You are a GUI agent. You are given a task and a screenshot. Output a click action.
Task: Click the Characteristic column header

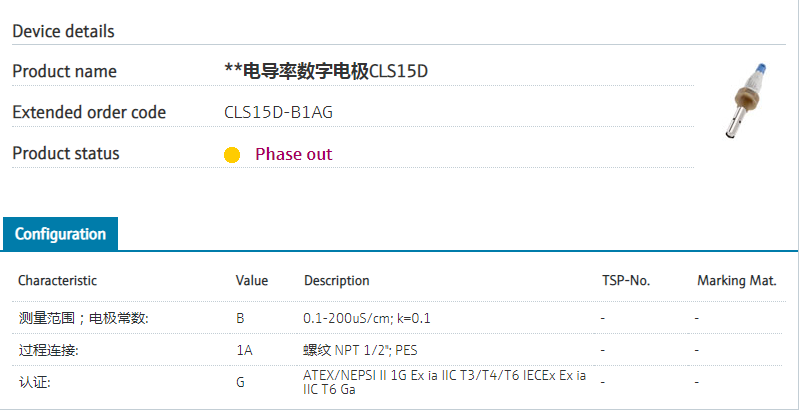[58, 281]
